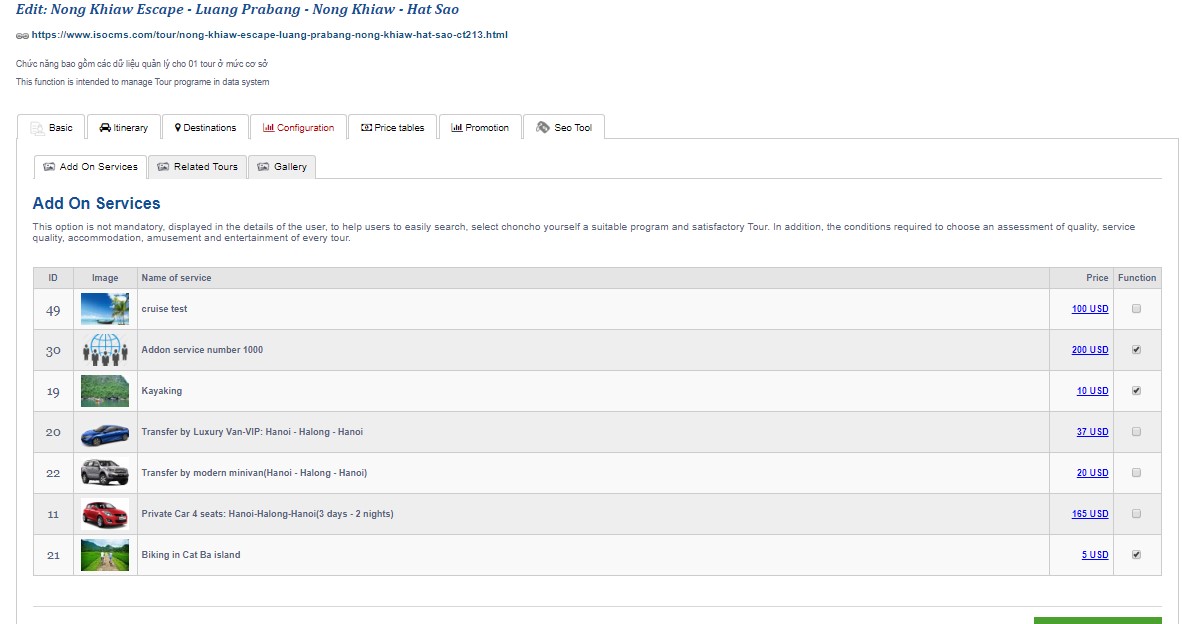Click the car icon on Itinerary tab

[105, 128]
